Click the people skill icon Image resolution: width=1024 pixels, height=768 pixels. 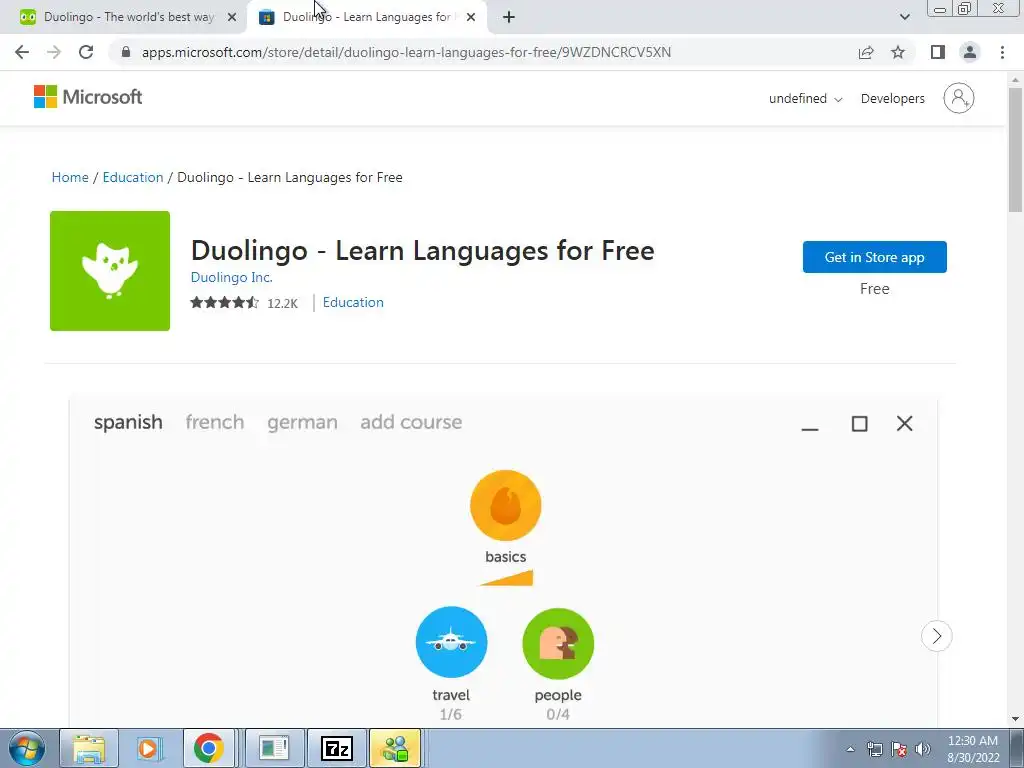(x=558, y=643)
